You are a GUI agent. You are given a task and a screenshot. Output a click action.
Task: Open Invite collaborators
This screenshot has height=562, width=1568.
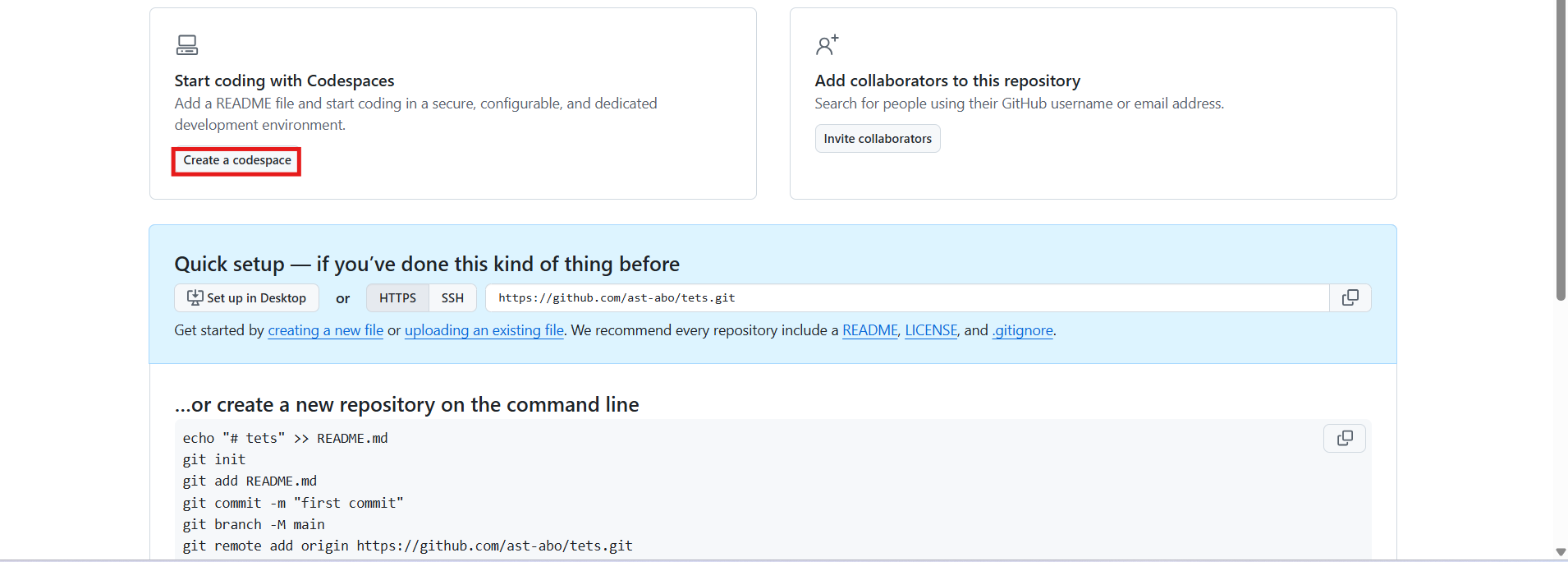pos(878,138)
